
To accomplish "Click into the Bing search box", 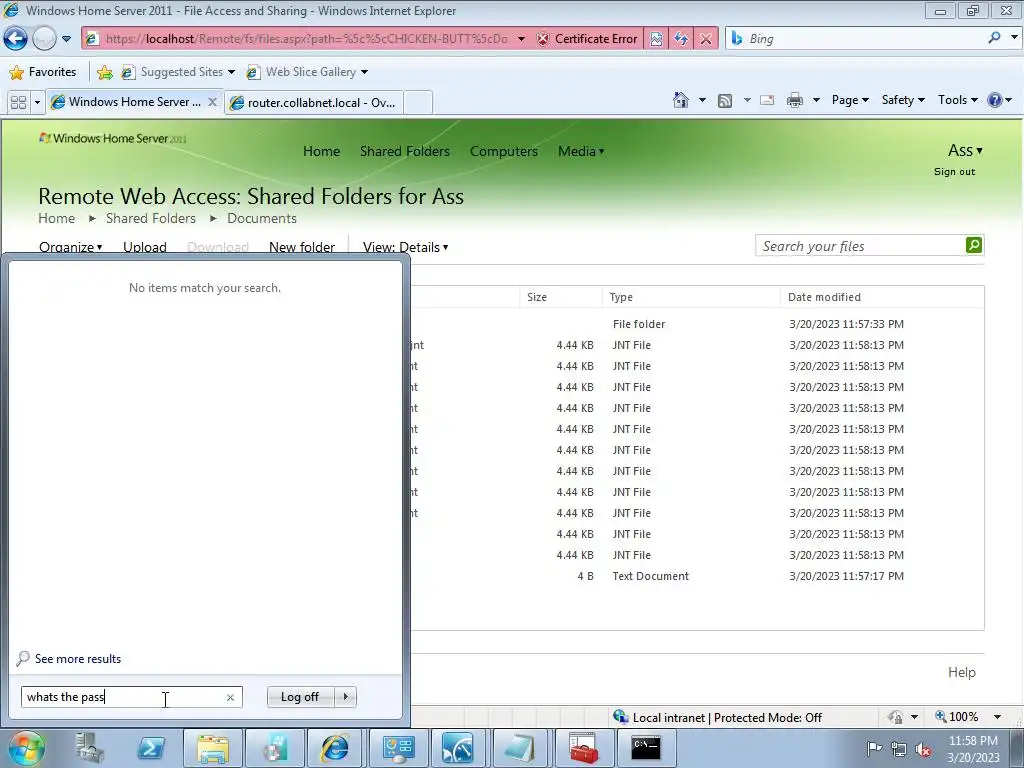I will click(856, 39).
